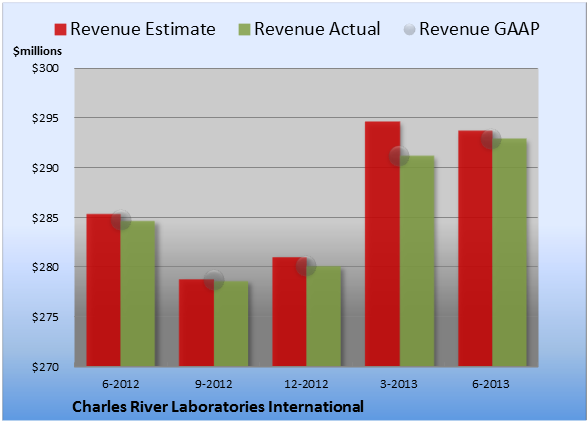This screenshot has height=422, width=588.
Task: Click the GAAP marker on 12-2012 bars
Action: tap(306, 266)
